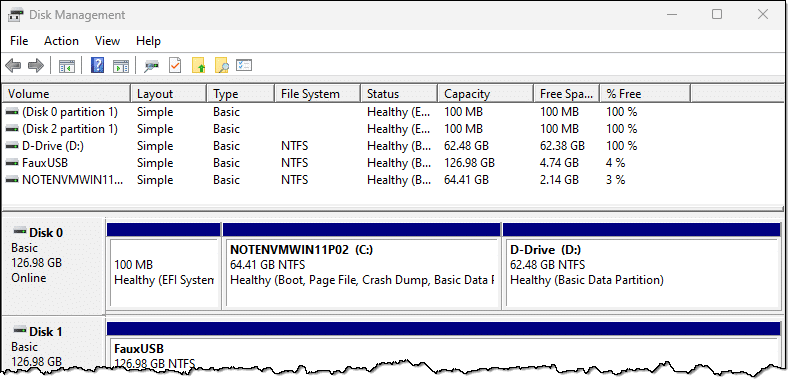Sort by the Type column header
Image resolution: width=791 pixels, height=384 pixels.
click(x=241, y=94)
